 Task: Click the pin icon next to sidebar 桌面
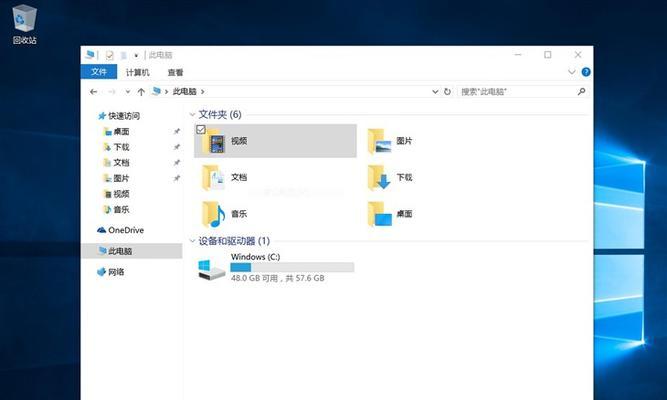coord(177,131)
